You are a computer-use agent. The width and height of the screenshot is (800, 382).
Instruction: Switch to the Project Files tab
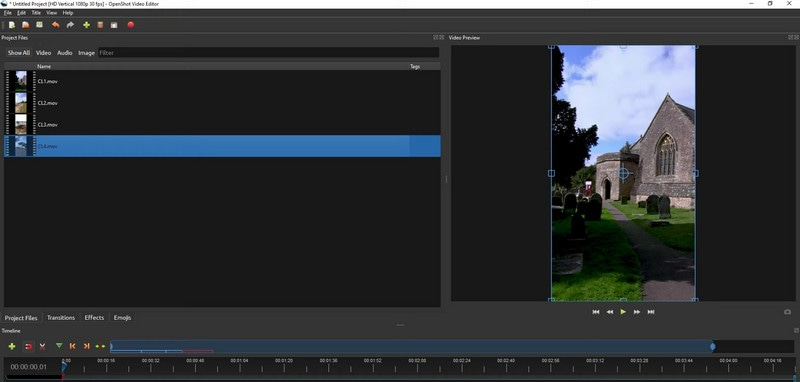click(21, 318)
